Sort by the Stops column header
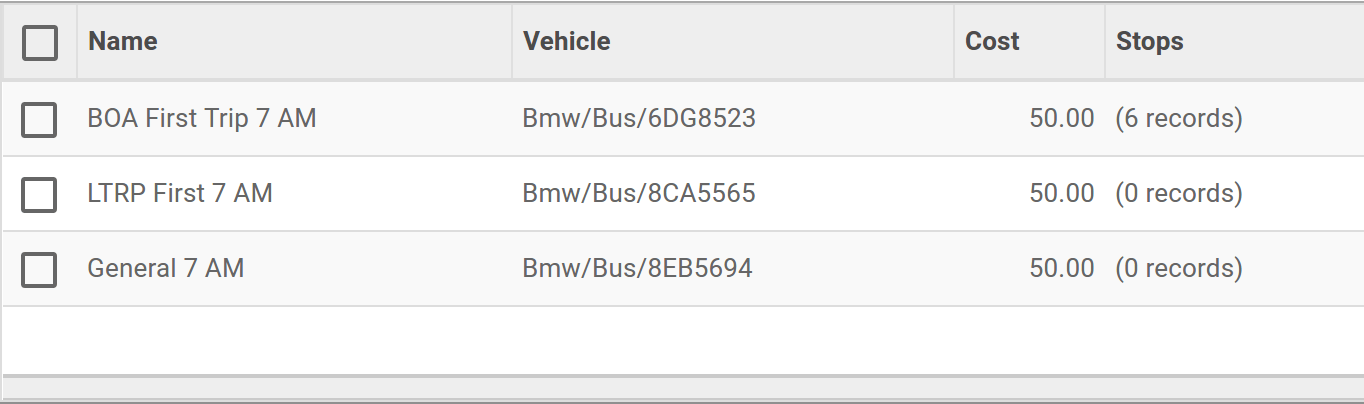Image resolution: width=1364 pixels, height=404 pixels. coord(1150,41)
